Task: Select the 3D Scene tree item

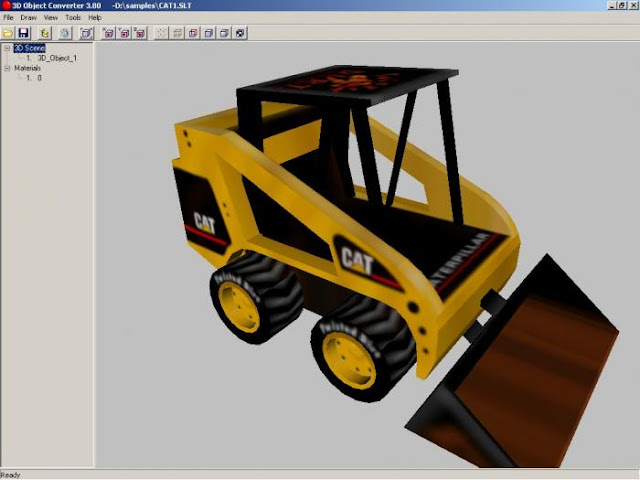Action: click(29, 48)
